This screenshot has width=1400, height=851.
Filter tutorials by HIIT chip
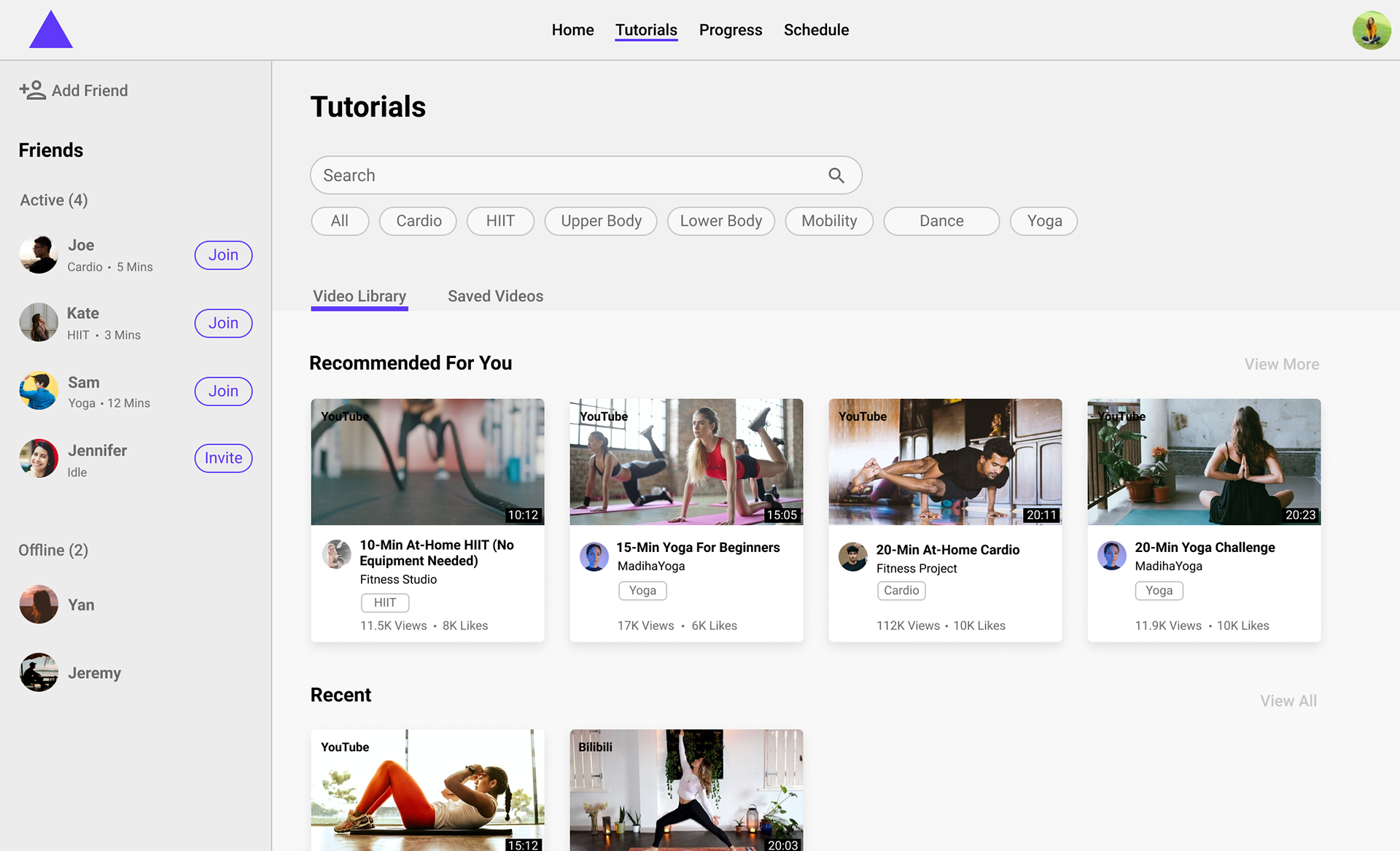pos(500,221)
